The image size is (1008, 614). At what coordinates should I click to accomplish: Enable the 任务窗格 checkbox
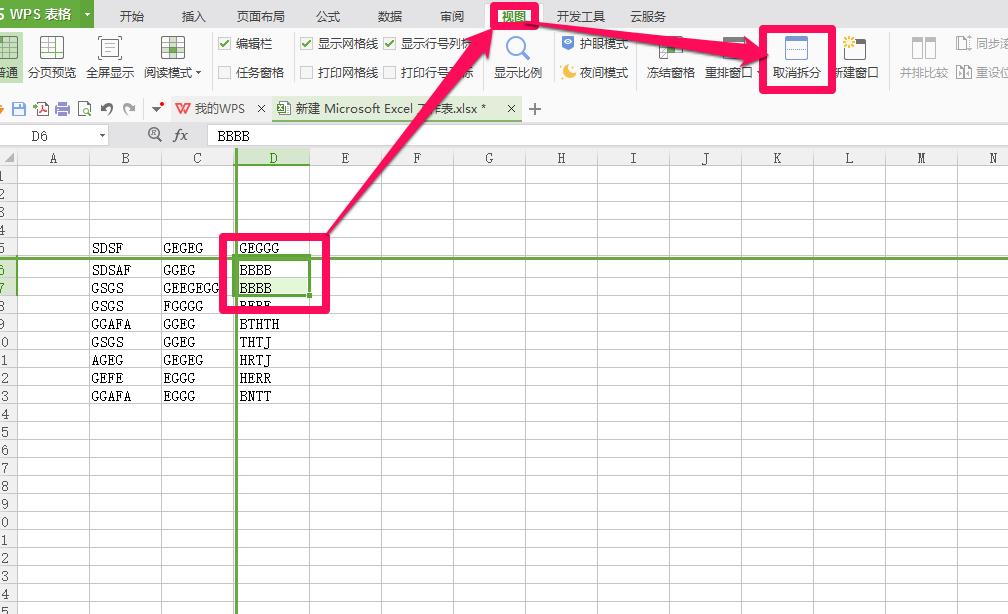pos(224,71)
